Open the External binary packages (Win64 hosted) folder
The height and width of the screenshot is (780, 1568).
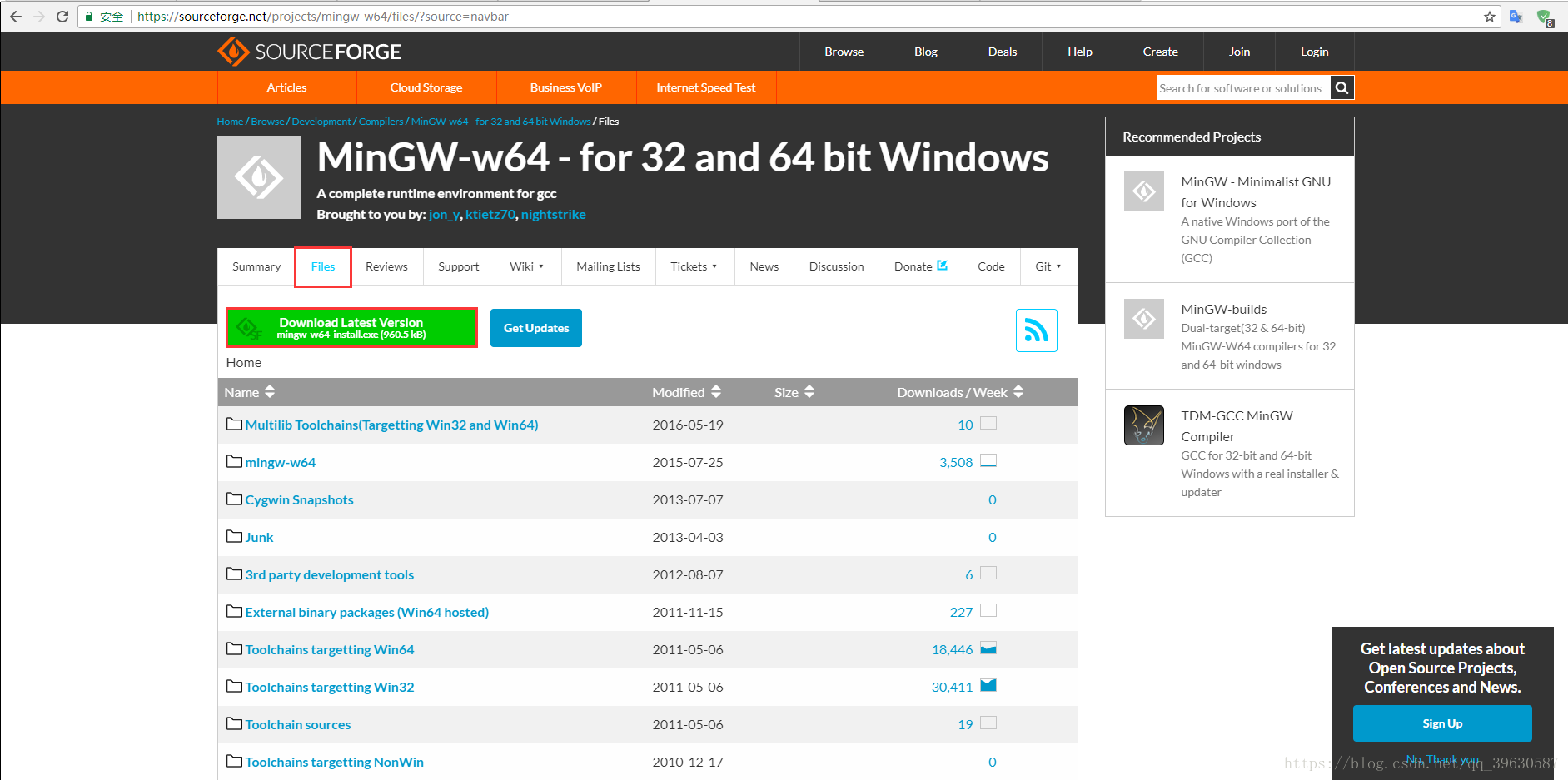367,612
